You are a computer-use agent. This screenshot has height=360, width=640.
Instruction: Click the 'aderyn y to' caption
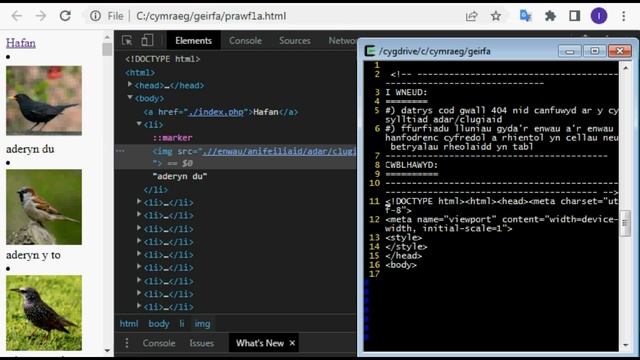point(33,255)
